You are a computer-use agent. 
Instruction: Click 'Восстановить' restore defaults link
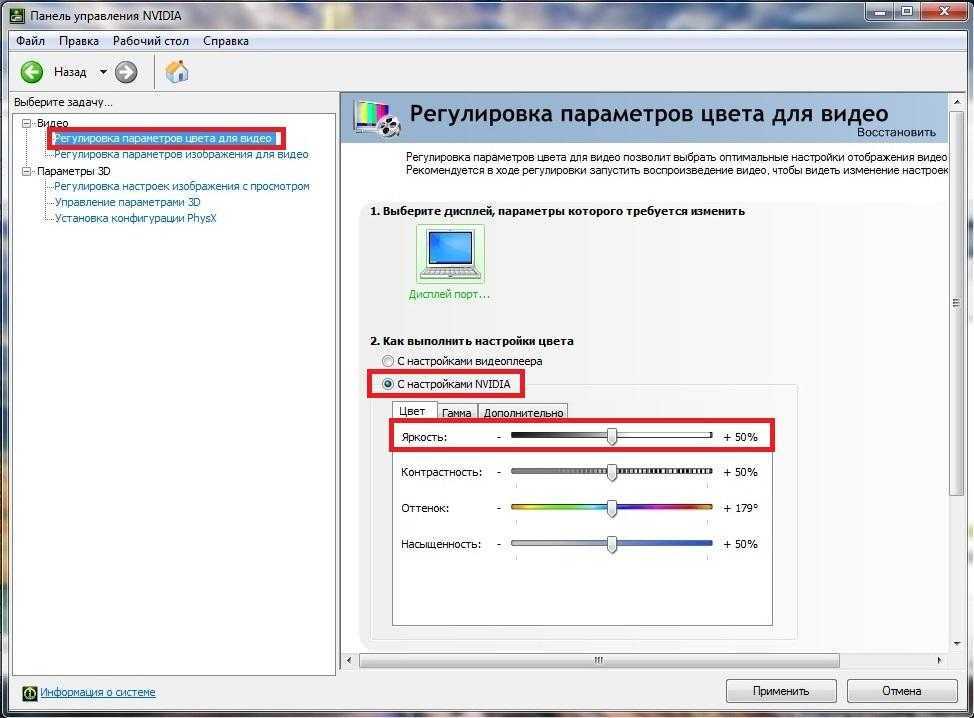[x=896, y=132]
